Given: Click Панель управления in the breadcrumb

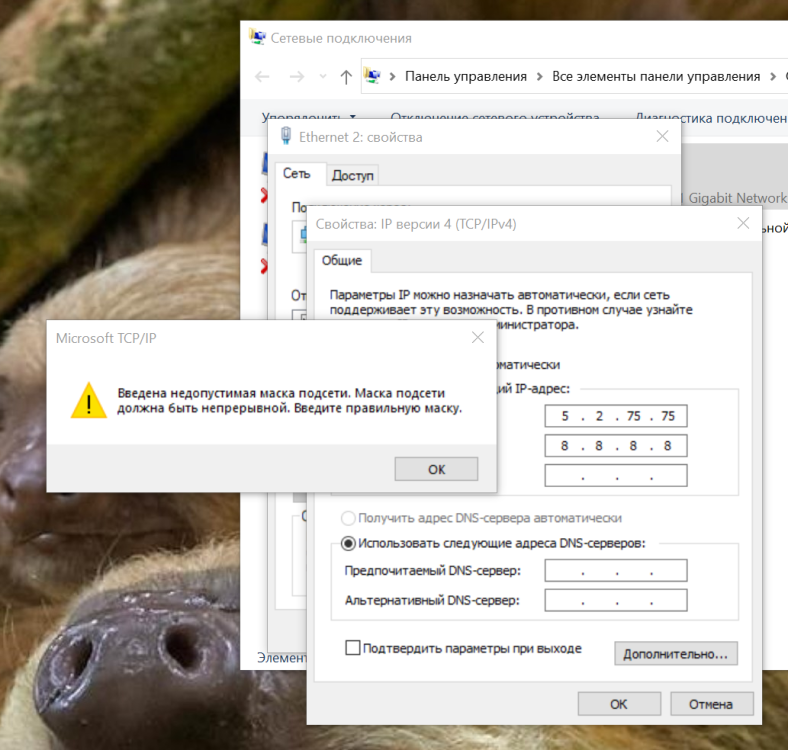Looking at the screenshot, I should [x=466, y=76].
